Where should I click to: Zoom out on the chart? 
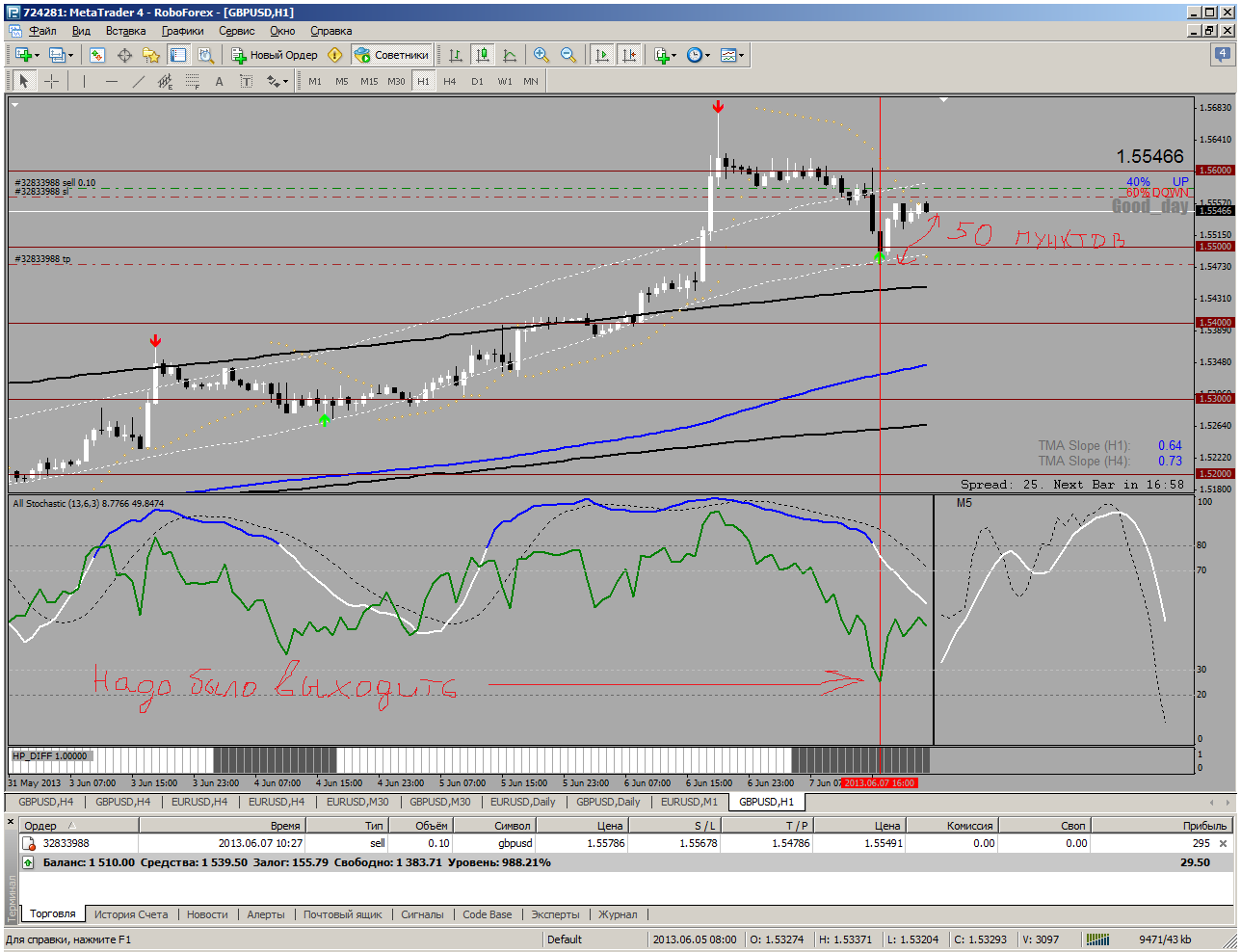tap(568, 55)
